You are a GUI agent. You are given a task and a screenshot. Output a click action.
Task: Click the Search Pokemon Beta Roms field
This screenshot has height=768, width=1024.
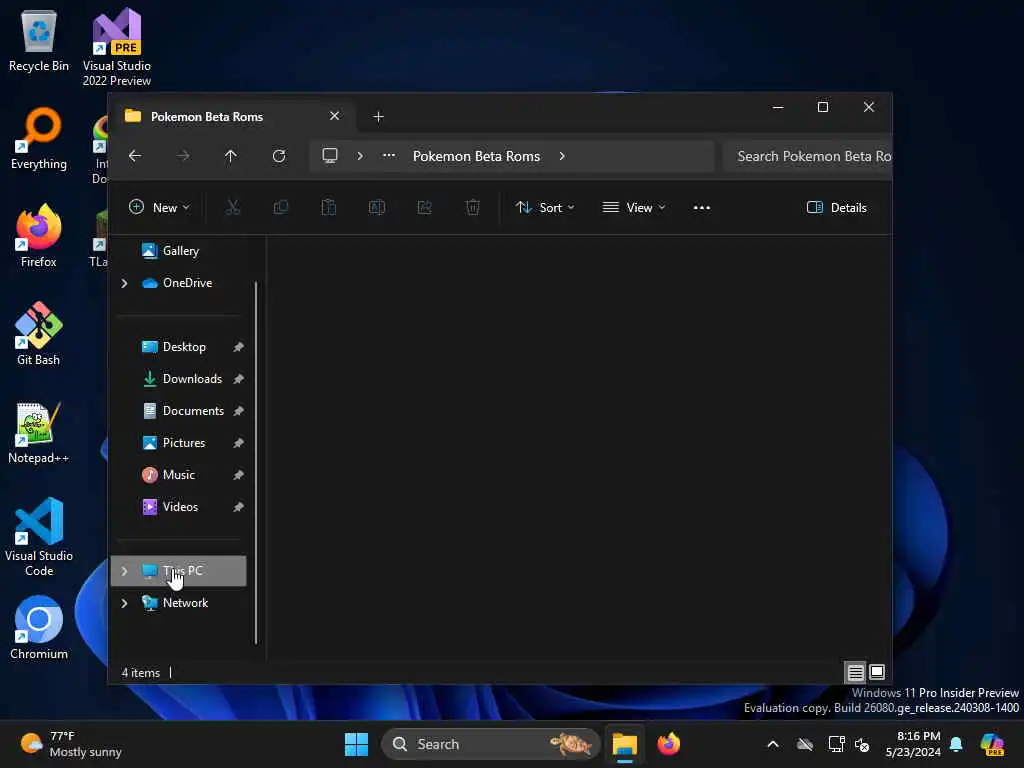pyautogui.click(x=807, y=156)
